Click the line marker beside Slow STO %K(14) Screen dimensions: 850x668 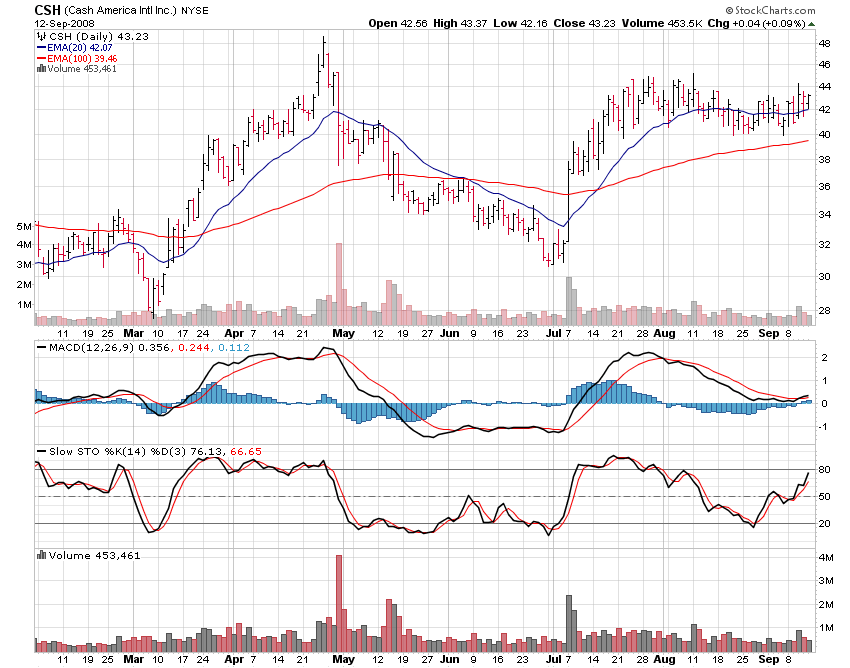pos(42,451)
